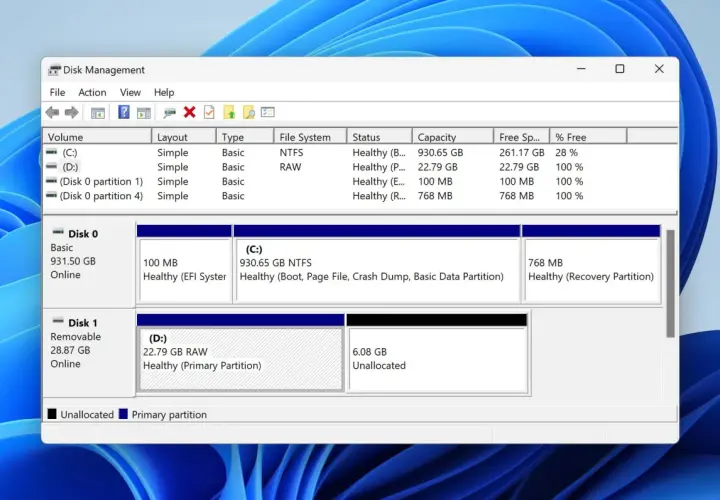720x500 pixels.
Task: Sort by the Capacity column header
Action: click(x=453, y=137)
